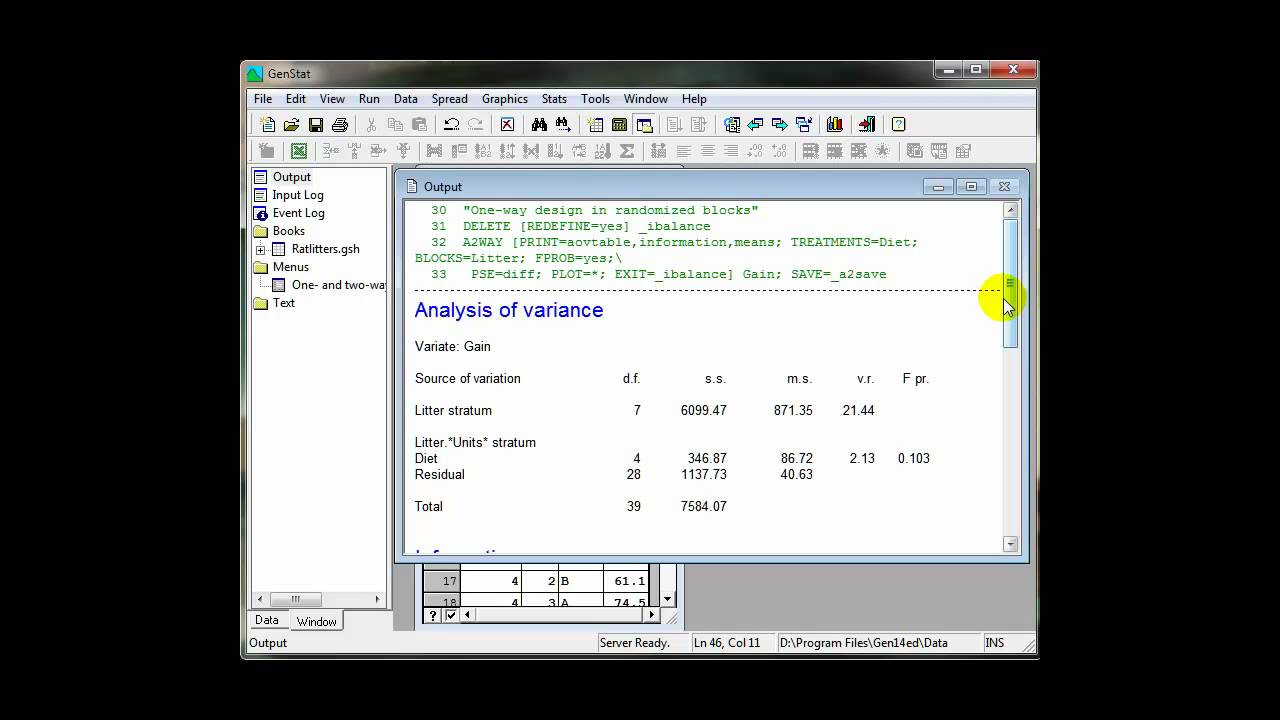The width and height of the screenshot is (1280, 720).
Task: Click tree panel horizontal scroll right arrow
Action: 377,599
